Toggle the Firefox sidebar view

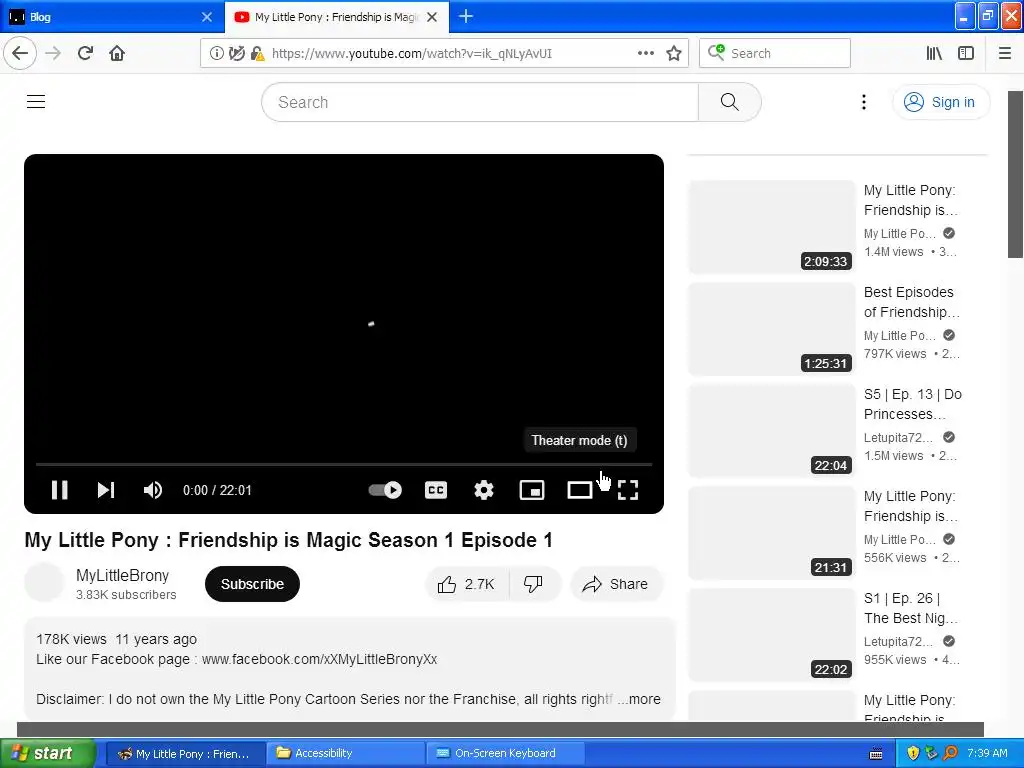click(x=966, y=54)
